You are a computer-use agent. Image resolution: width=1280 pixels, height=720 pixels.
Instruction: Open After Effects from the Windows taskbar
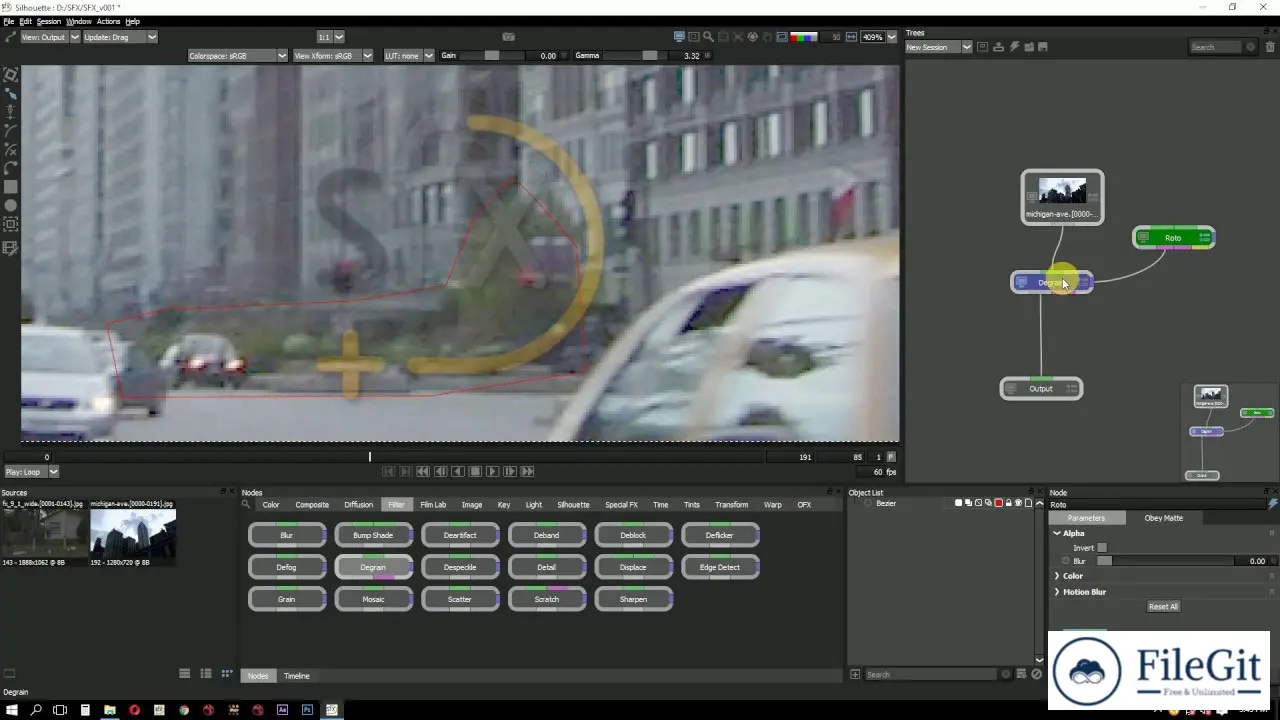[283, 710]
